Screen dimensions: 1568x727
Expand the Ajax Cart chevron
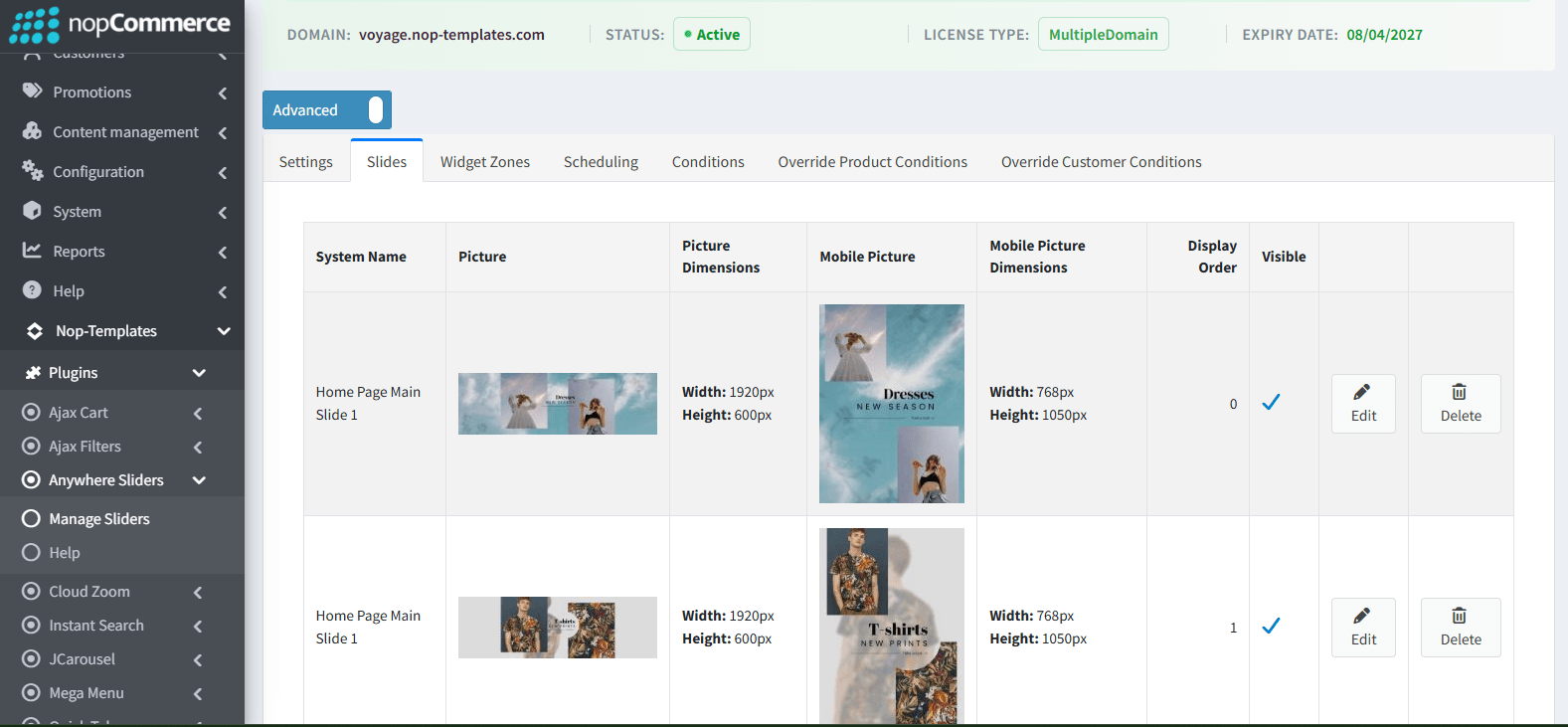pyautogui.click(x=197, y=413)
